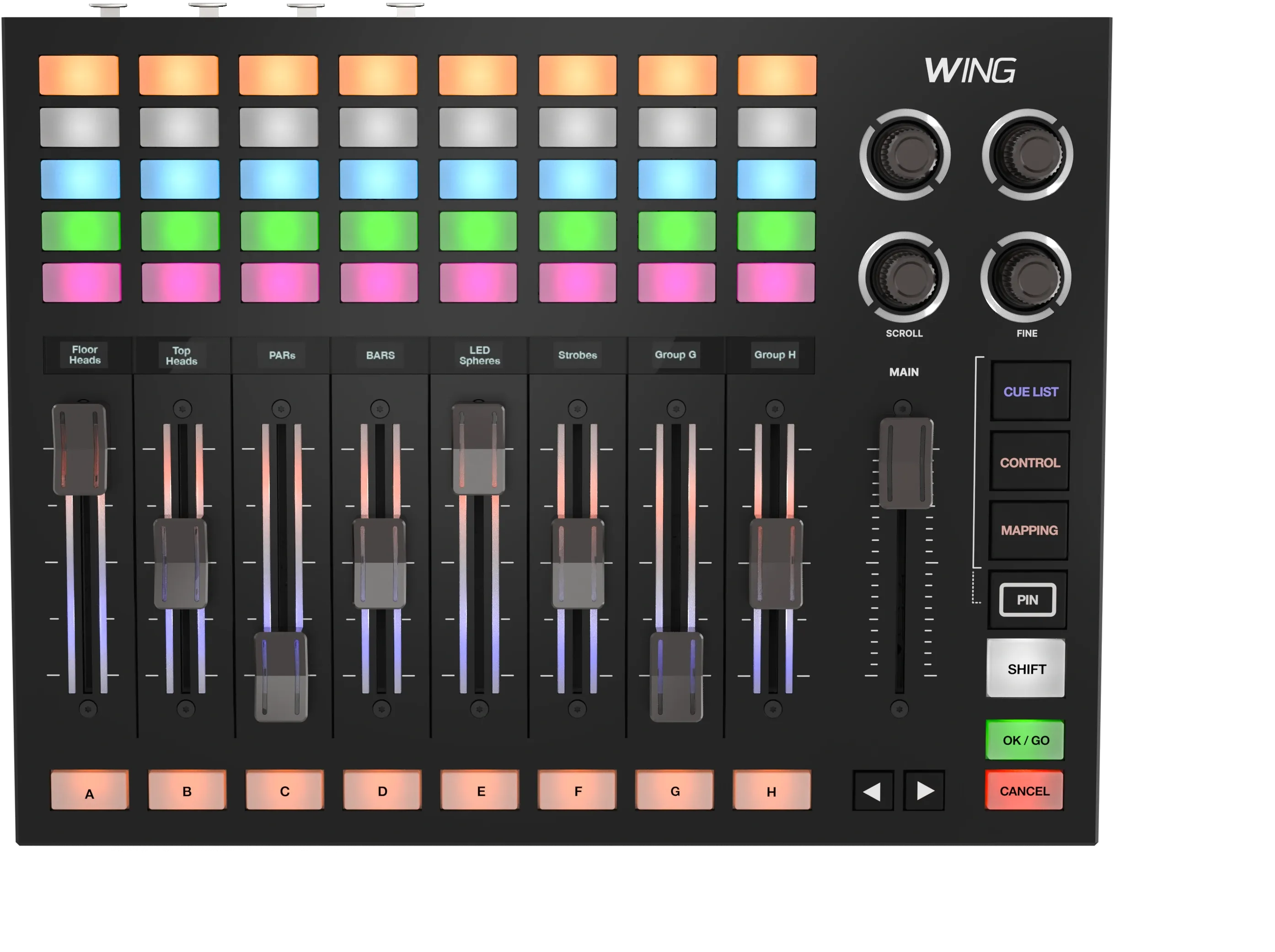This screenshot has height=952, width=1275.
Task: Click the right arrow page button
Action: point(924,791)
